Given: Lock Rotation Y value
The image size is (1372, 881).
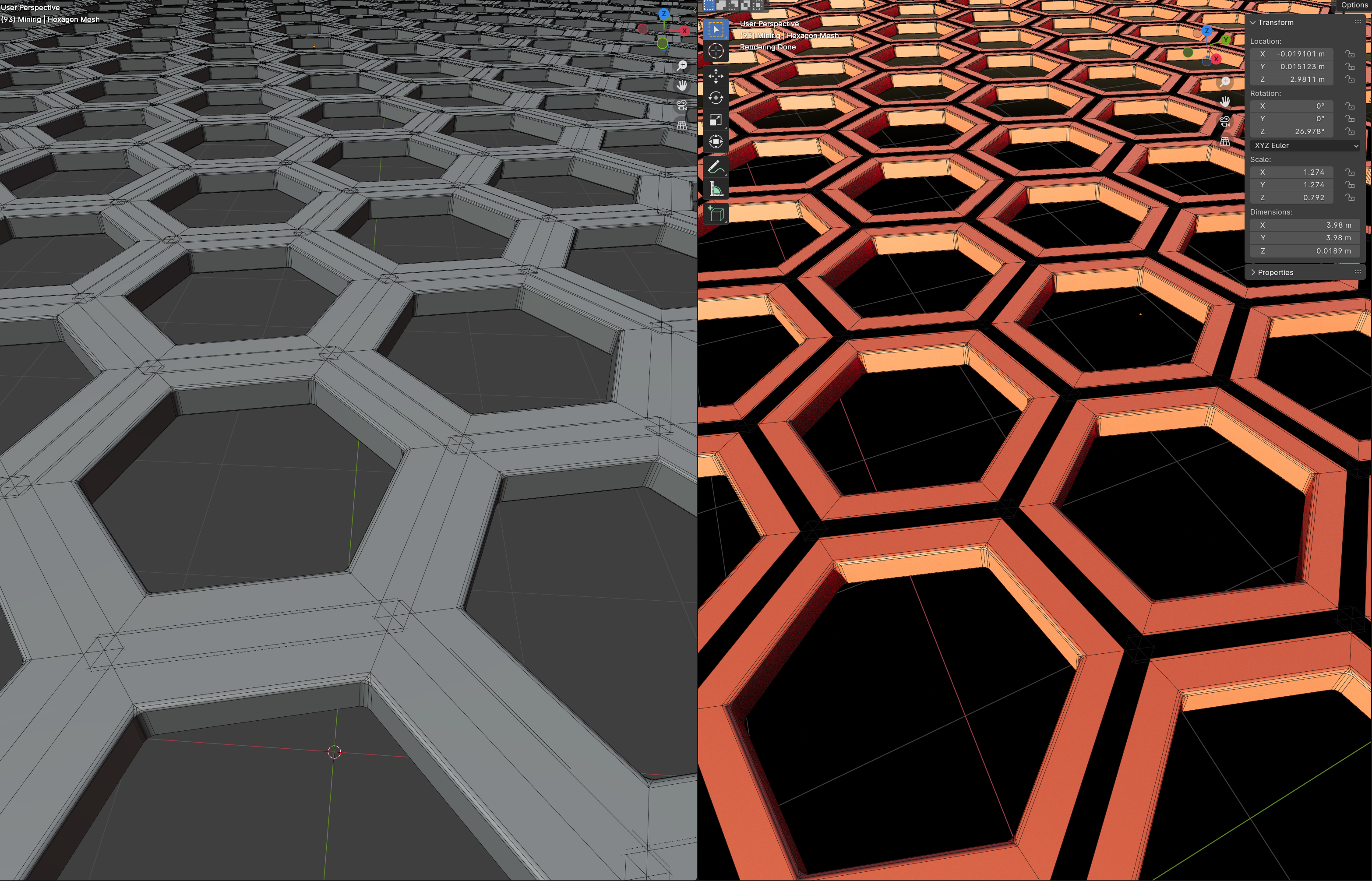Looking at the screenshot, I should click(1350, 118).
